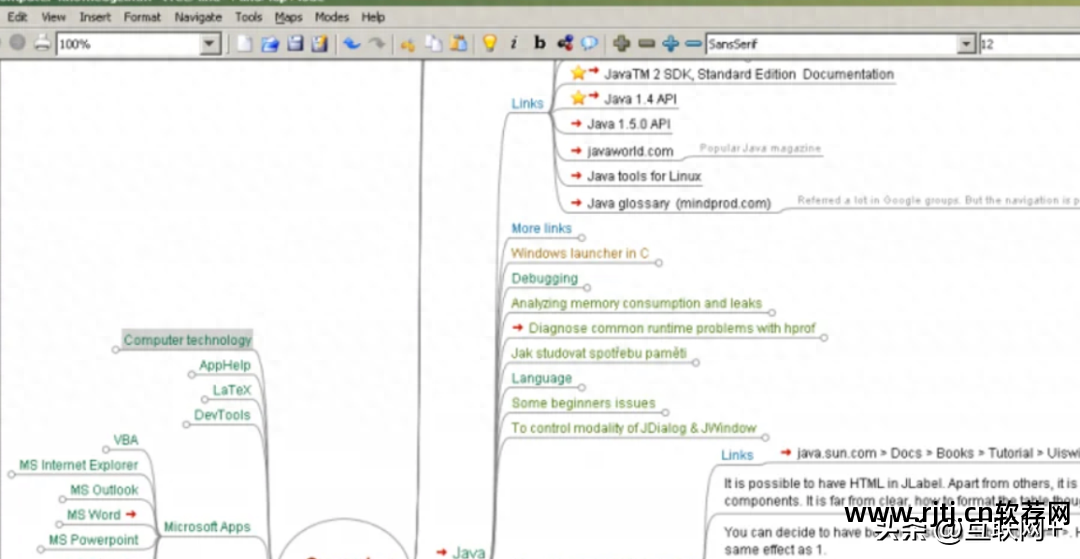Follow red arrow of Java glossary node
Image resolution: width=1080 pixels, height=559 pixels.
(577, 202)
